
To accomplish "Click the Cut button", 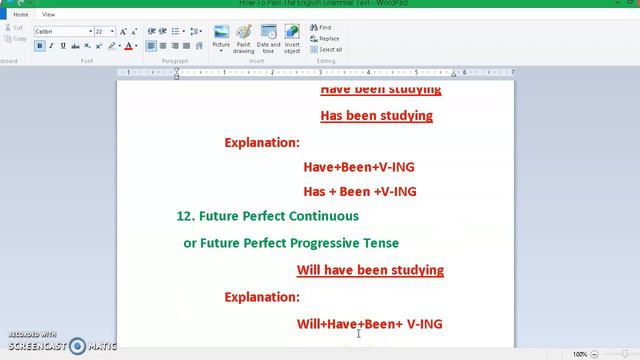I will click(x=13, y=28).
